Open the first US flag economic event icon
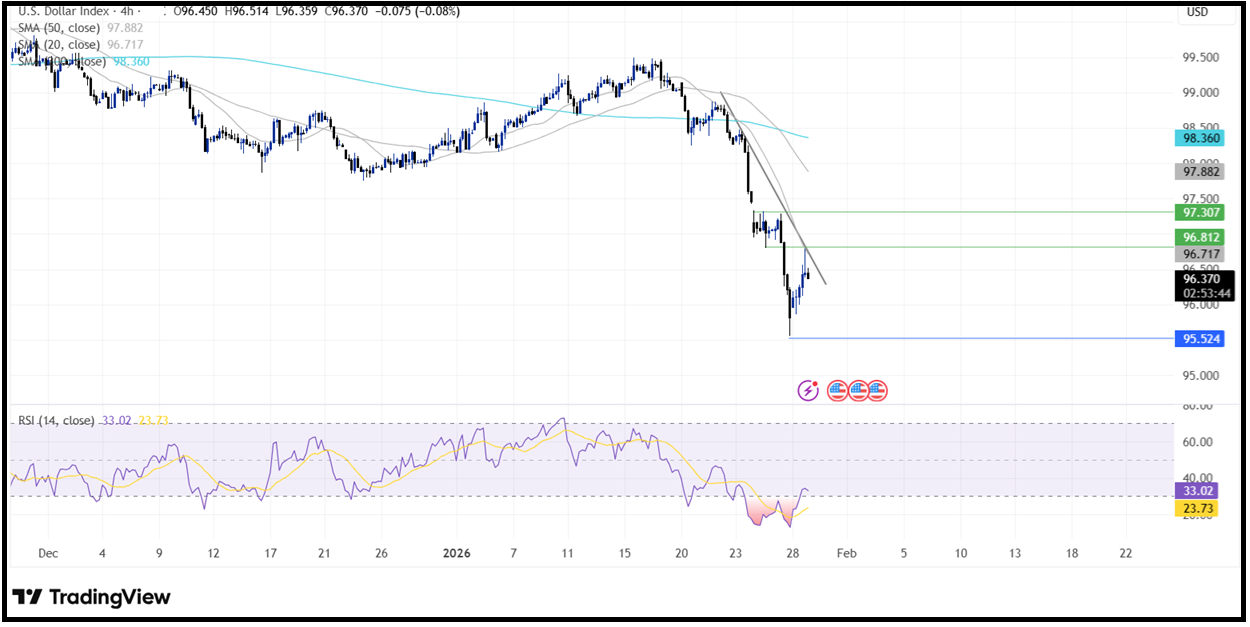The image size is (1250, 627). click(x=837, y=391)
